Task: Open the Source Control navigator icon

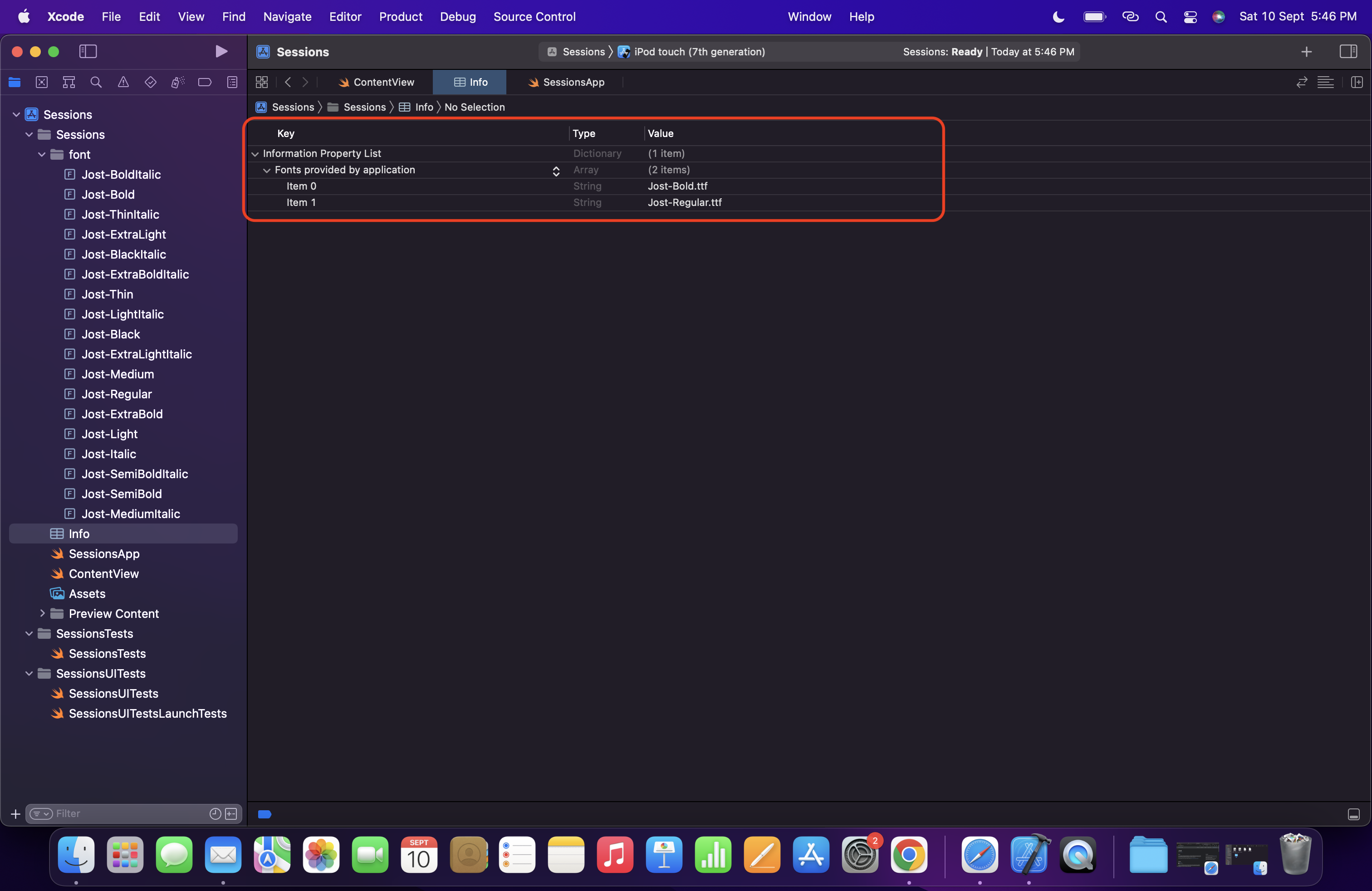Action: tap(41, 83)
